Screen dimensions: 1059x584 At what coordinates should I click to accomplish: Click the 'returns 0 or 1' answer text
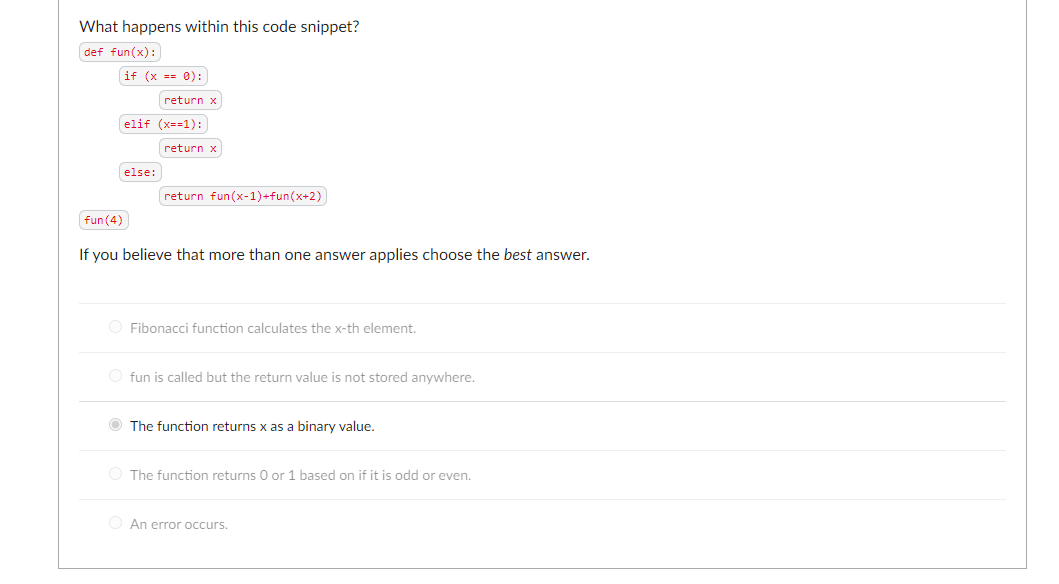coord(300,474)
